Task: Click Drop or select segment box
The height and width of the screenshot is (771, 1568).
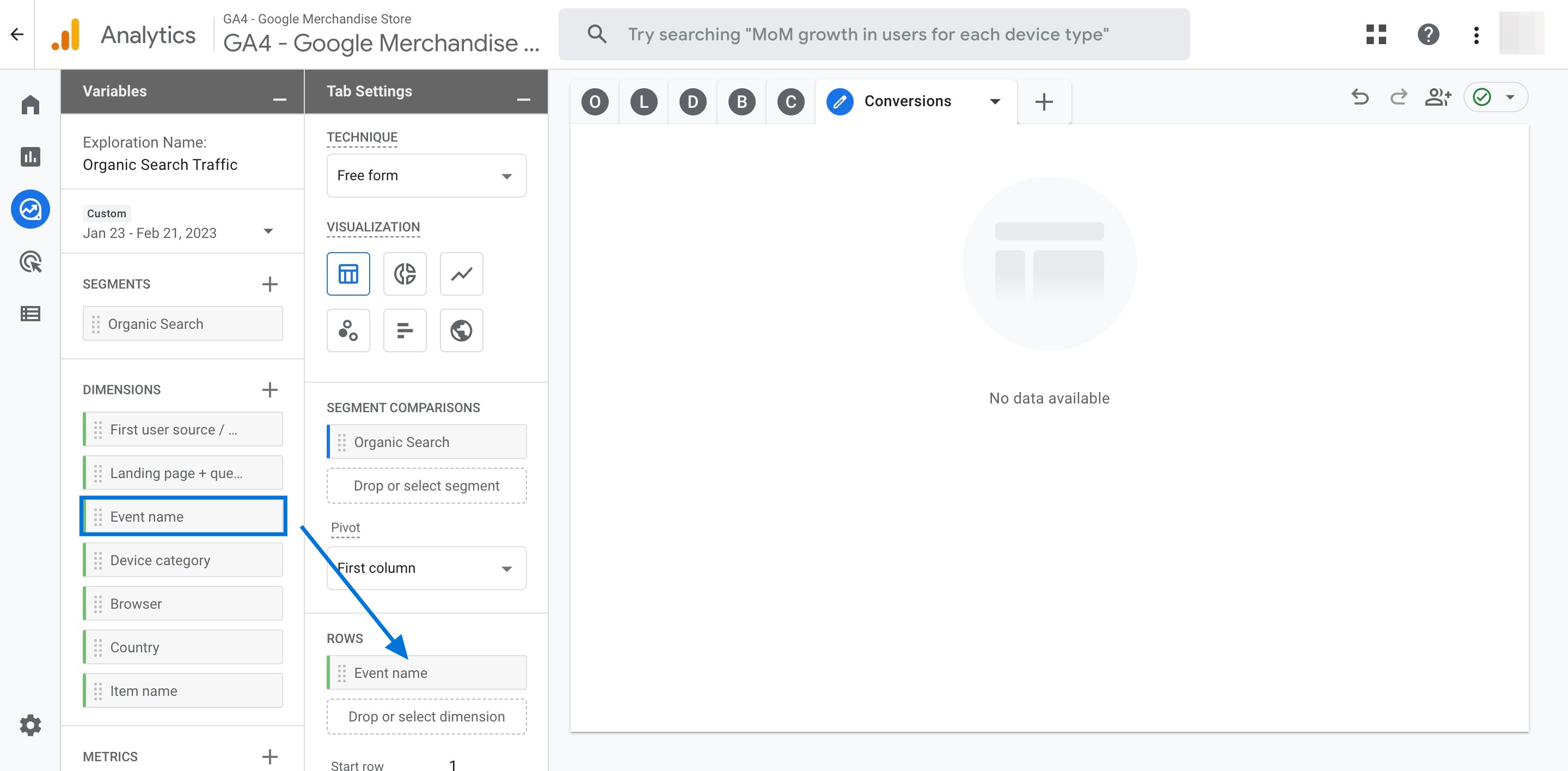Action: (x=427, y=486)
